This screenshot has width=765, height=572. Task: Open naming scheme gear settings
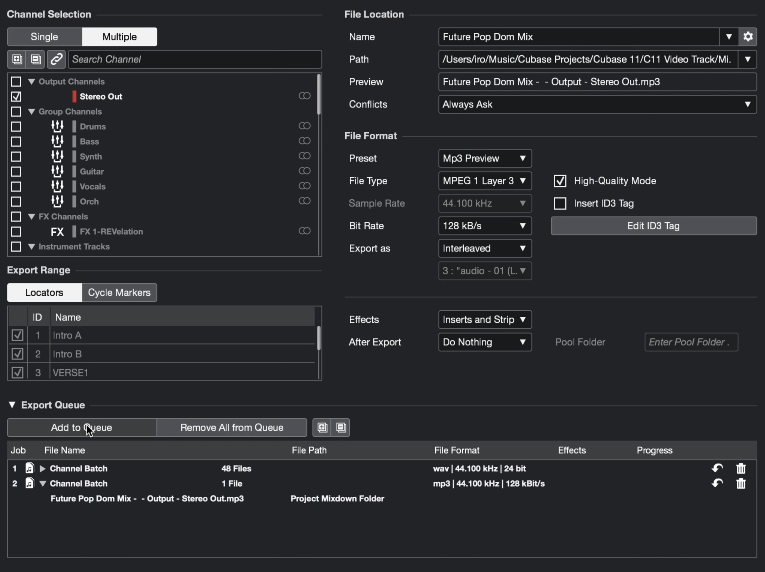[747, 37]
